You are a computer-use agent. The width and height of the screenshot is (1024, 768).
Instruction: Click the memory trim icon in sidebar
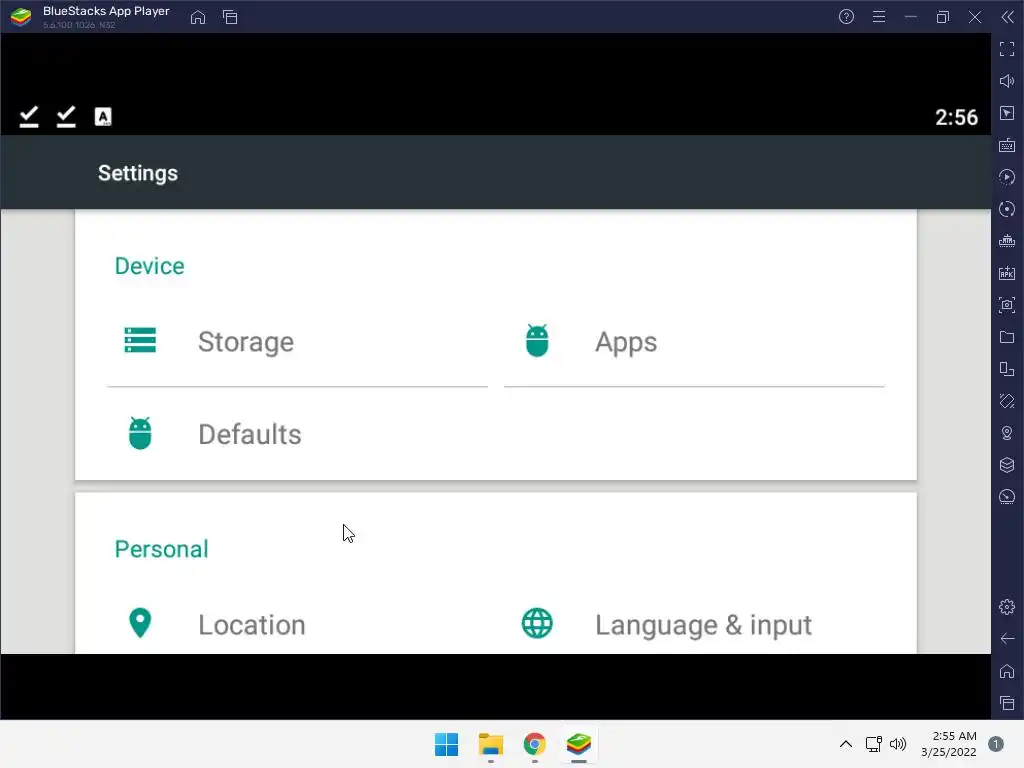pos(1007,241)
